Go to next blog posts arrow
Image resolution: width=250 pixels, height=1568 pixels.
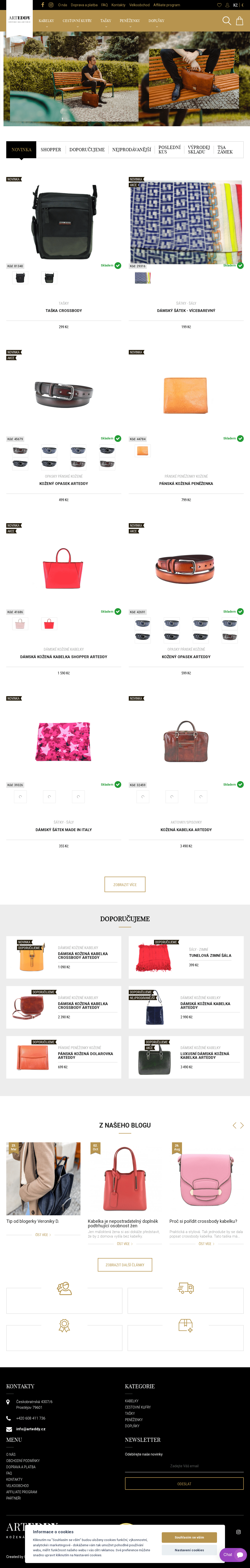coord(242,1126)
